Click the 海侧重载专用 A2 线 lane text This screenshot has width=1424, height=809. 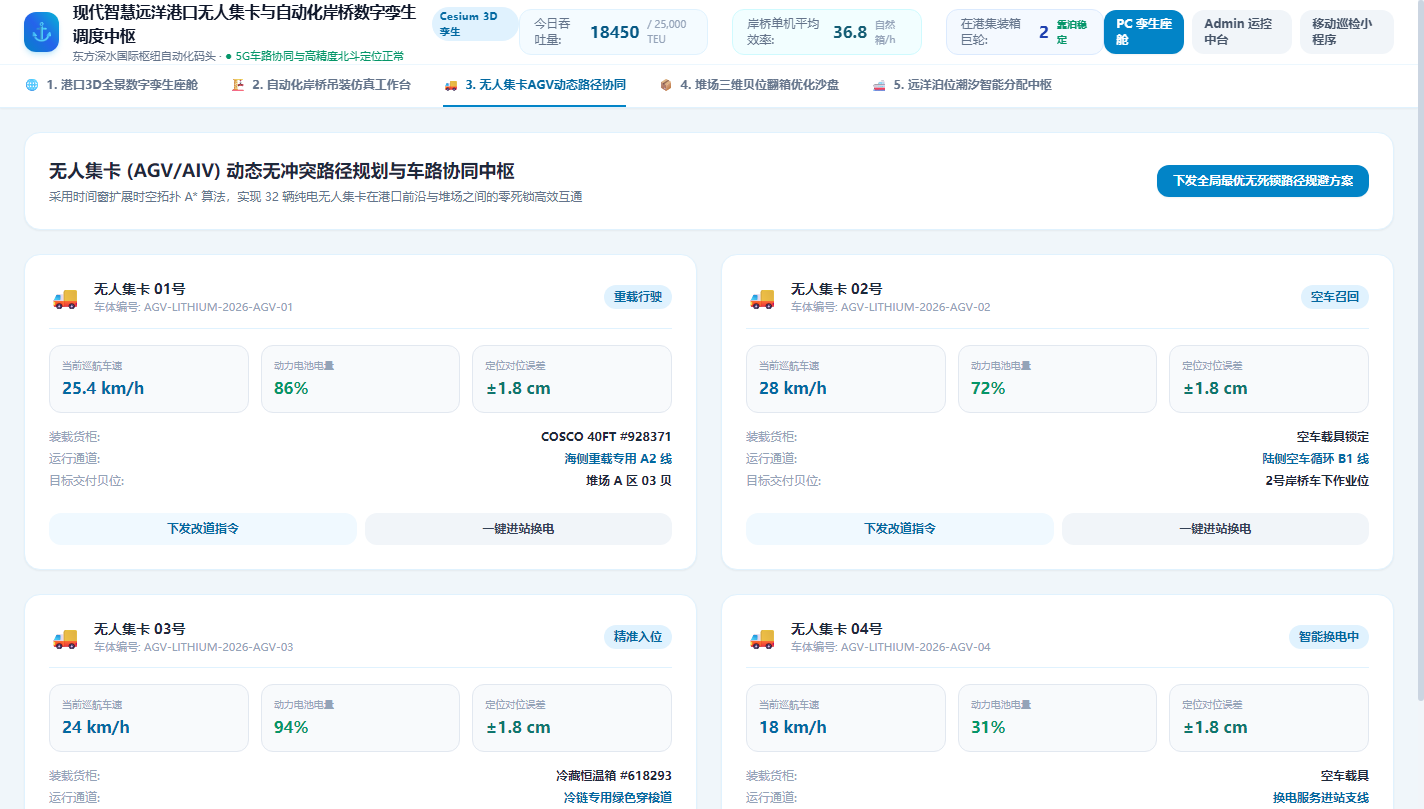(x=618, y=459)
